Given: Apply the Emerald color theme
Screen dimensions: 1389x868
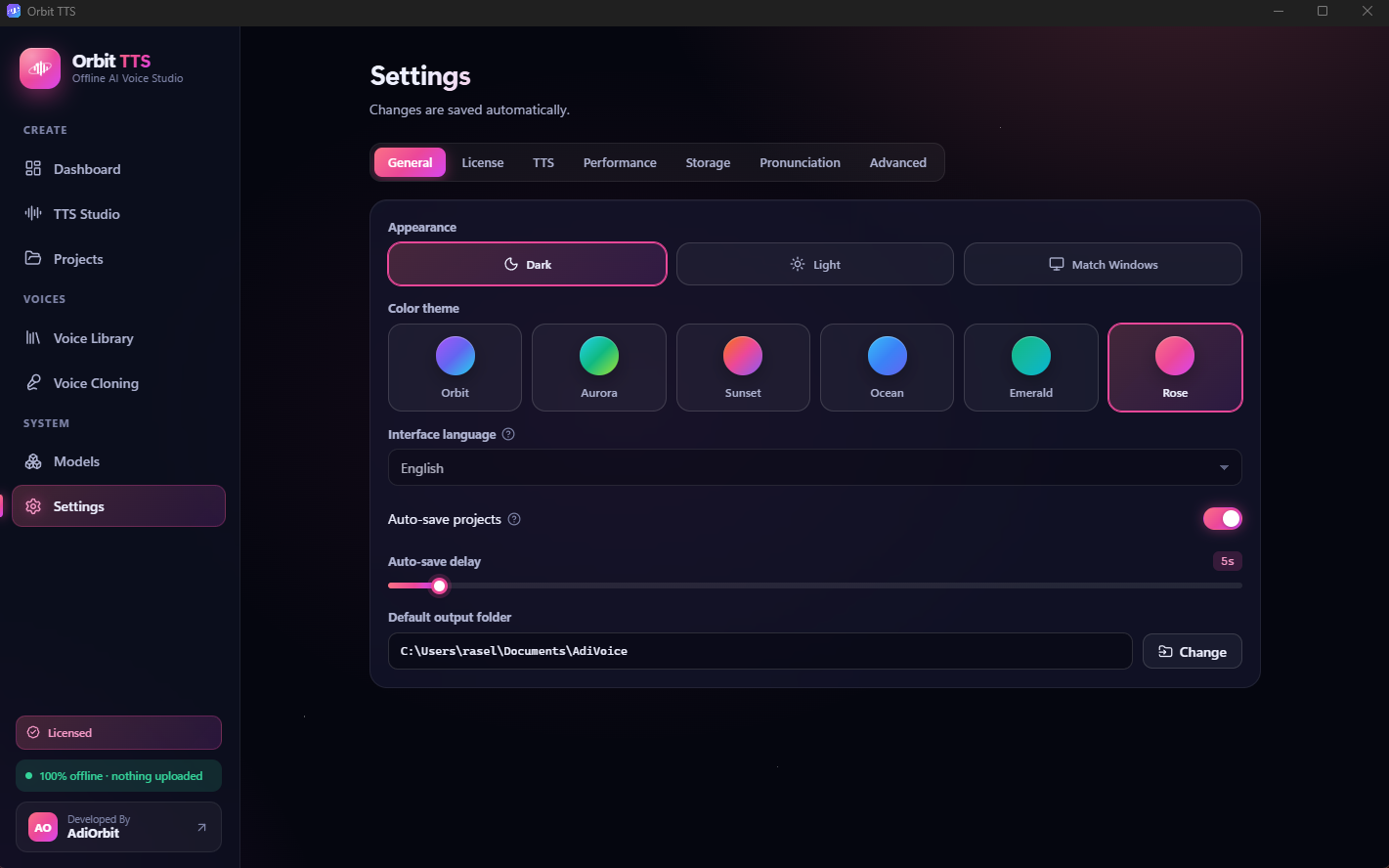Looking at the screenshot, I should 1031,368.
